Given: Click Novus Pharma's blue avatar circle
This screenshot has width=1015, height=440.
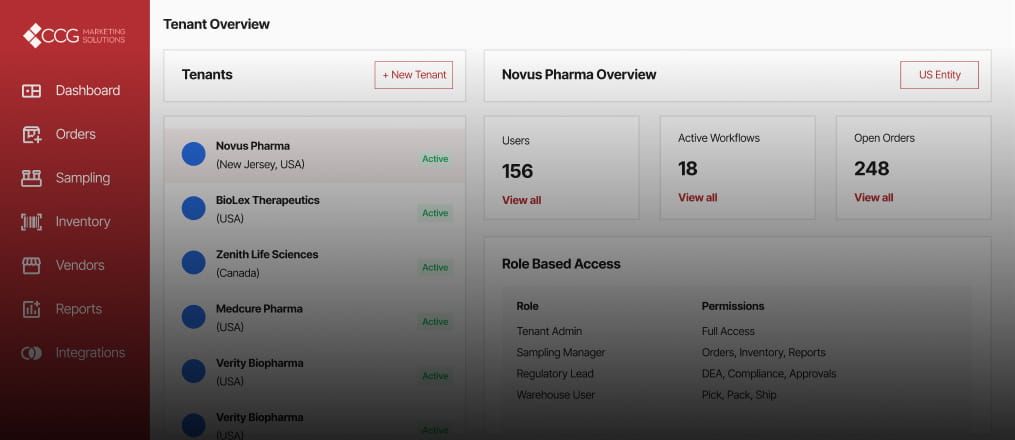Looking at the screenshot, I should (194, 154).
